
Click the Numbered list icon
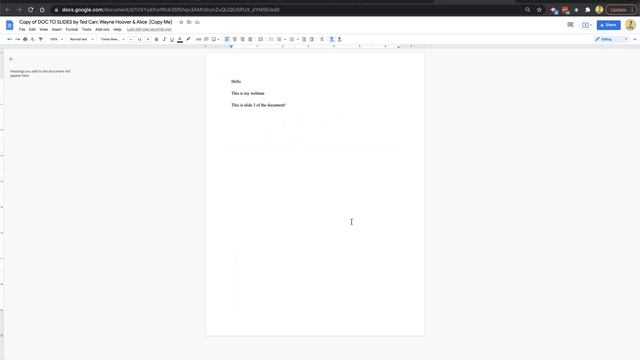(292, 39)
